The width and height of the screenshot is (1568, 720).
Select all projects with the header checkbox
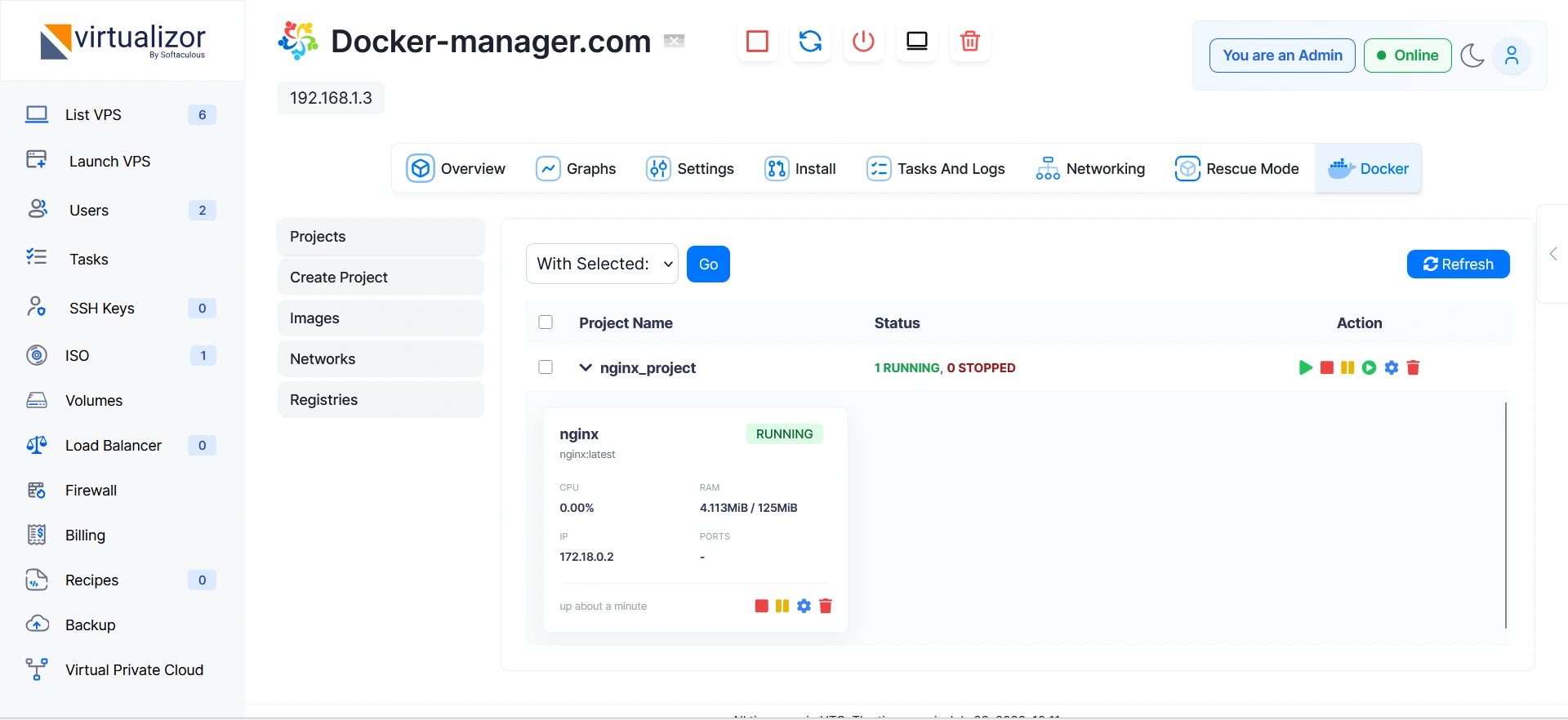[546, 322]
